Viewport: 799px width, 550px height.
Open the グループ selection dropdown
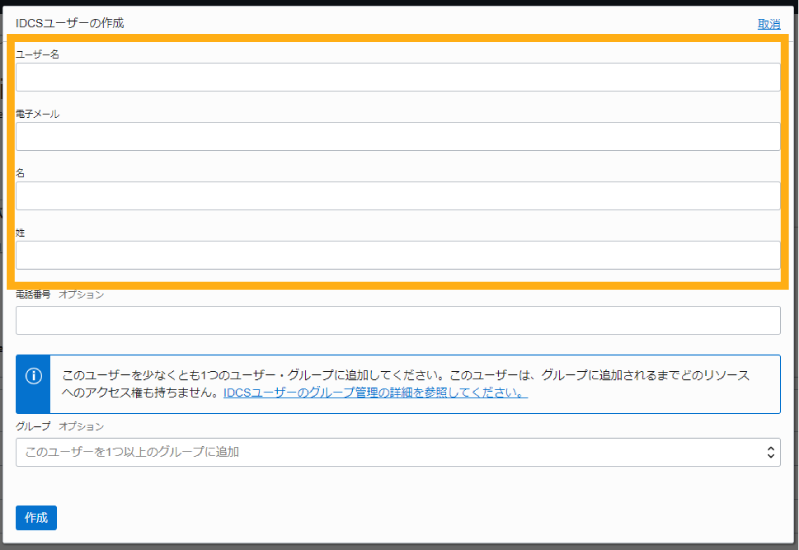tap(398, 452)
